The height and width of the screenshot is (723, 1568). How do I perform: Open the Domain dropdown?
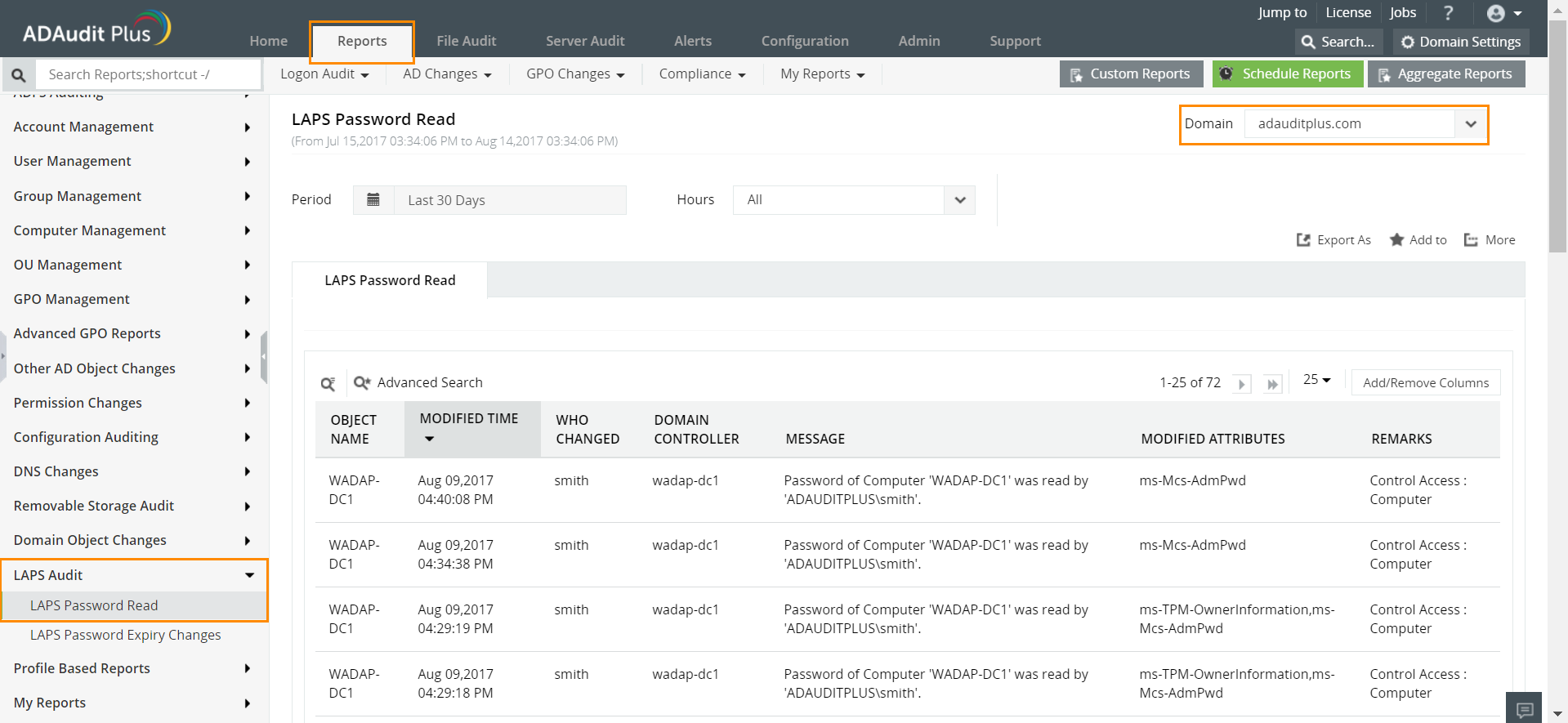(x=1470, y=124)
